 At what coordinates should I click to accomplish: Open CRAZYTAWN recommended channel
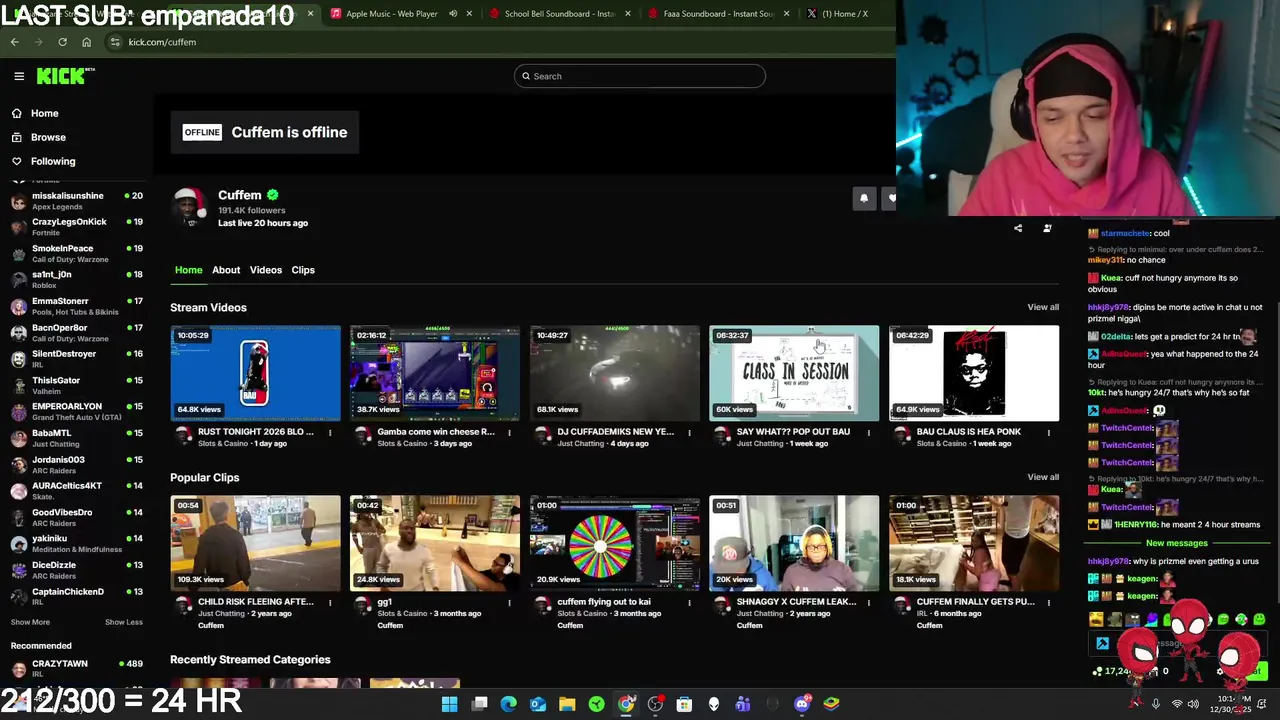(76, 668)
